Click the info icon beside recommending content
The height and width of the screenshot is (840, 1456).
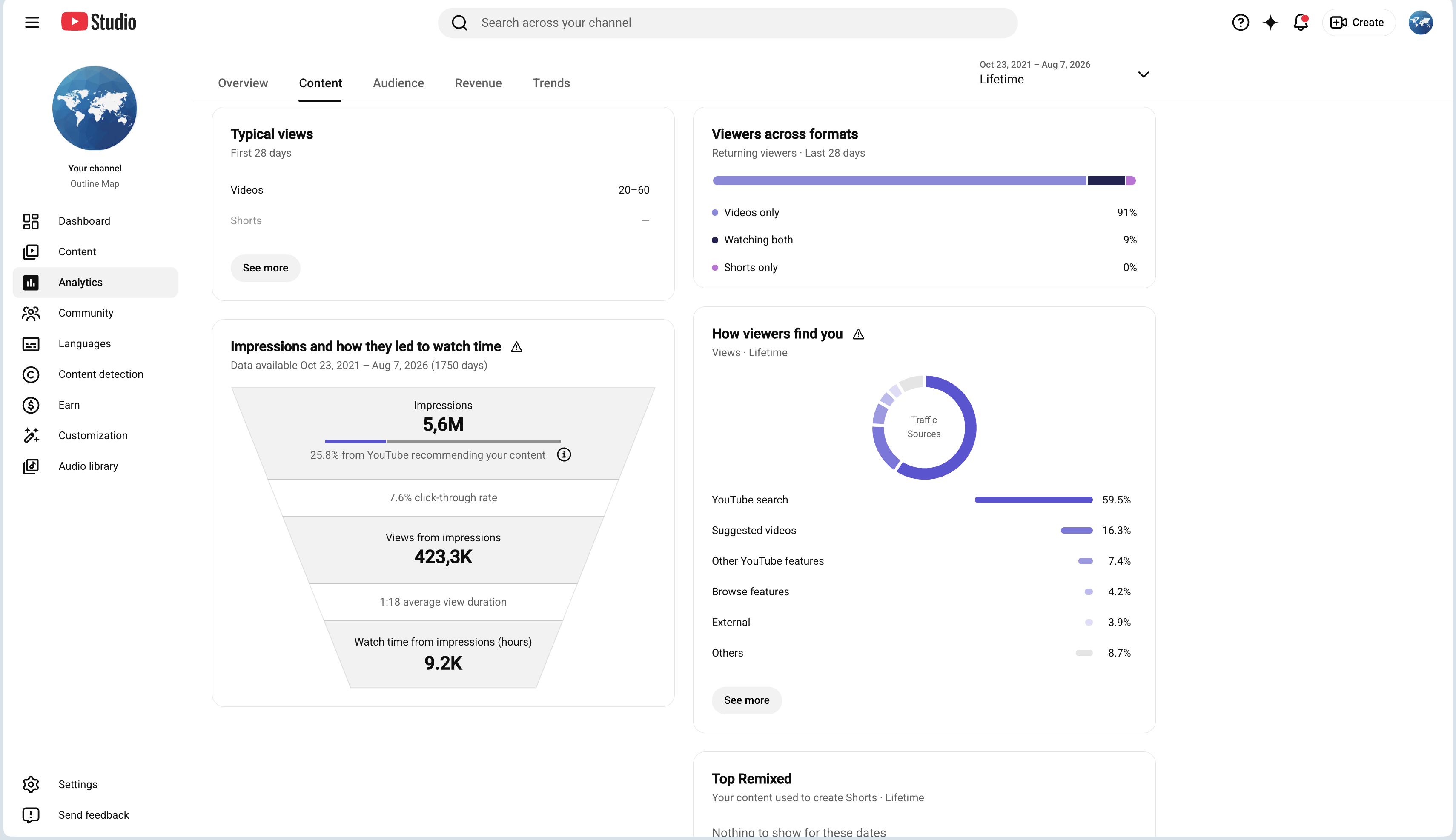tap(564, 454)
